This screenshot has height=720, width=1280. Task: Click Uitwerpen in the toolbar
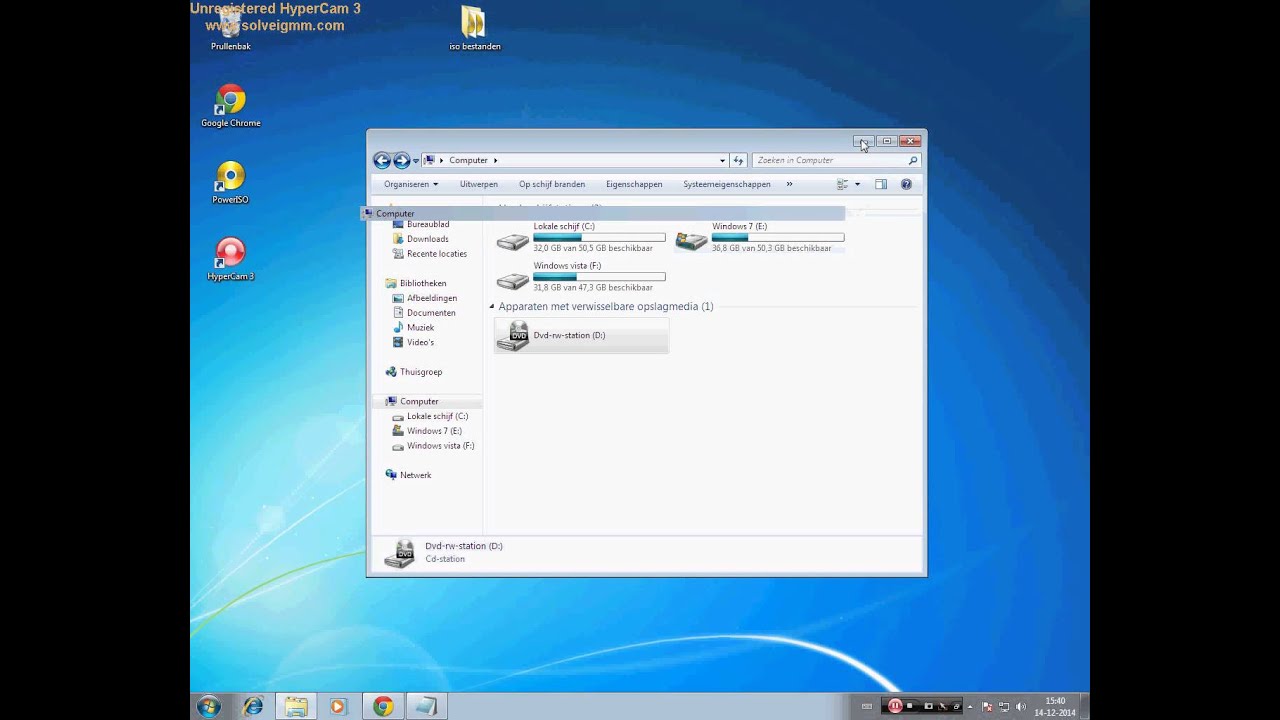(479, 184)
